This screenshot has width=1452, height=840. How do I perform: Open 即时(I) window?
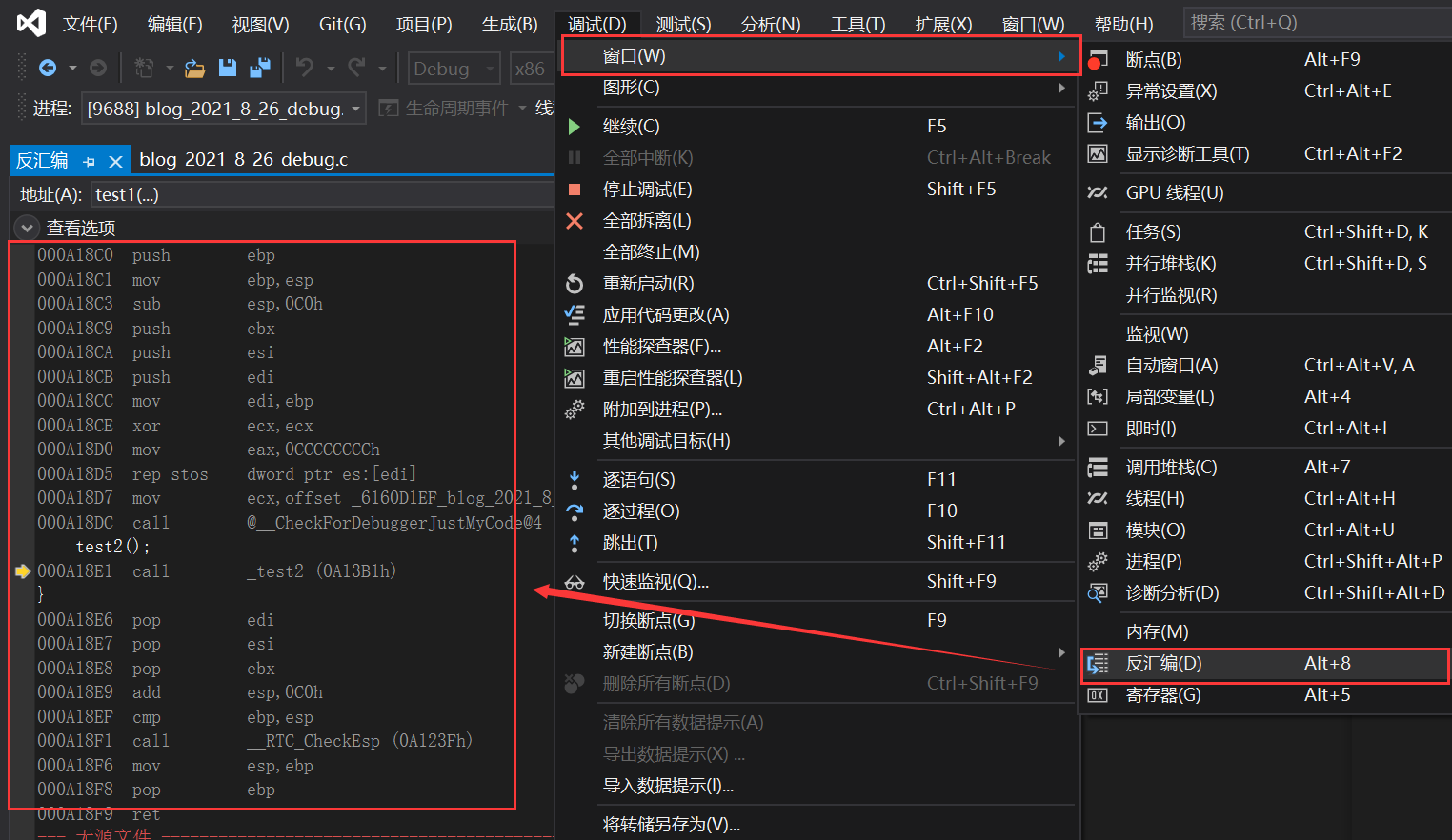(1265, 428)
